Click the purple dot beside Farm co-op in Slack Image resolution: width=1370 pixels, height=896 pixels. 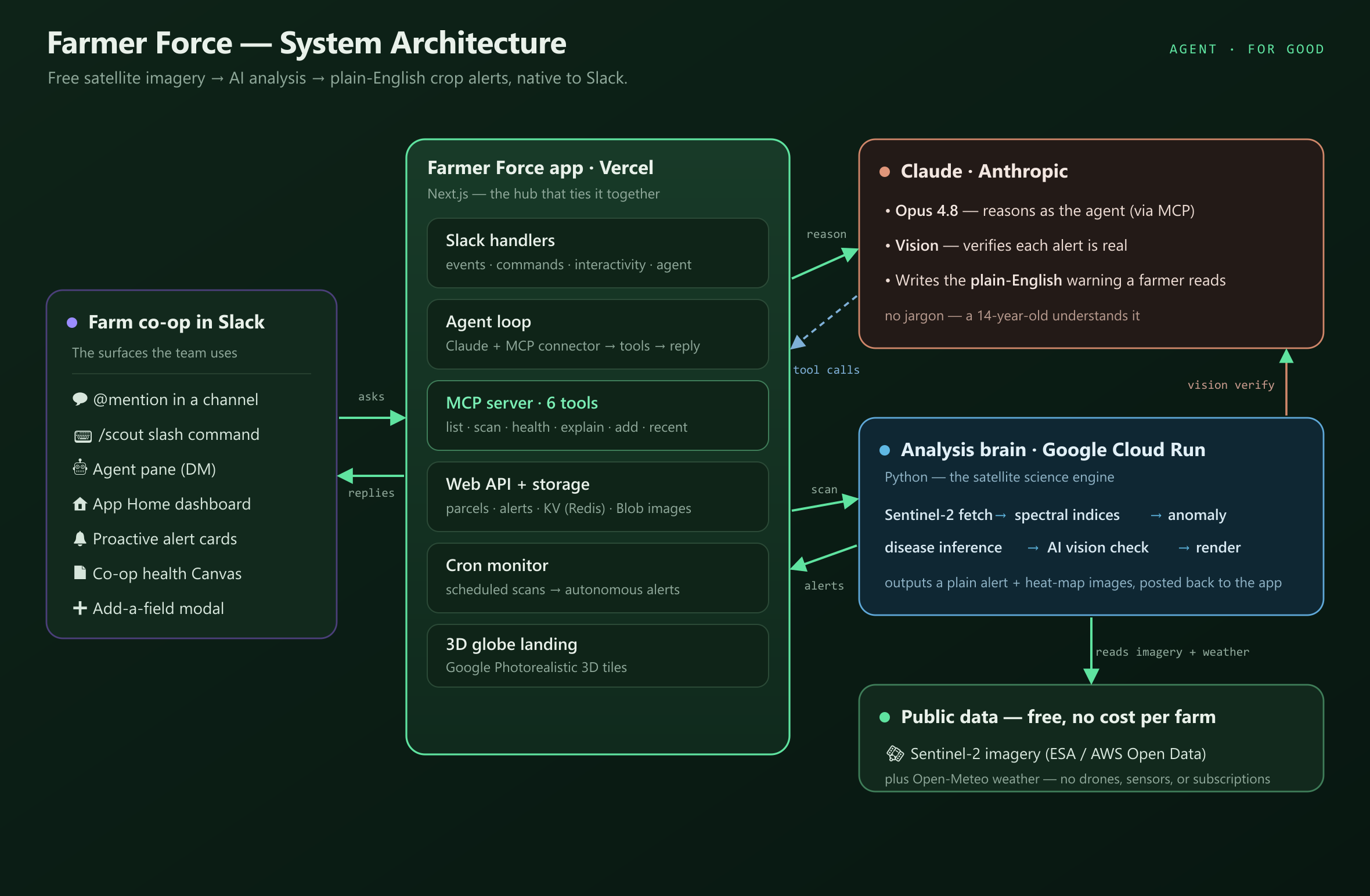(x=72, y=323)
